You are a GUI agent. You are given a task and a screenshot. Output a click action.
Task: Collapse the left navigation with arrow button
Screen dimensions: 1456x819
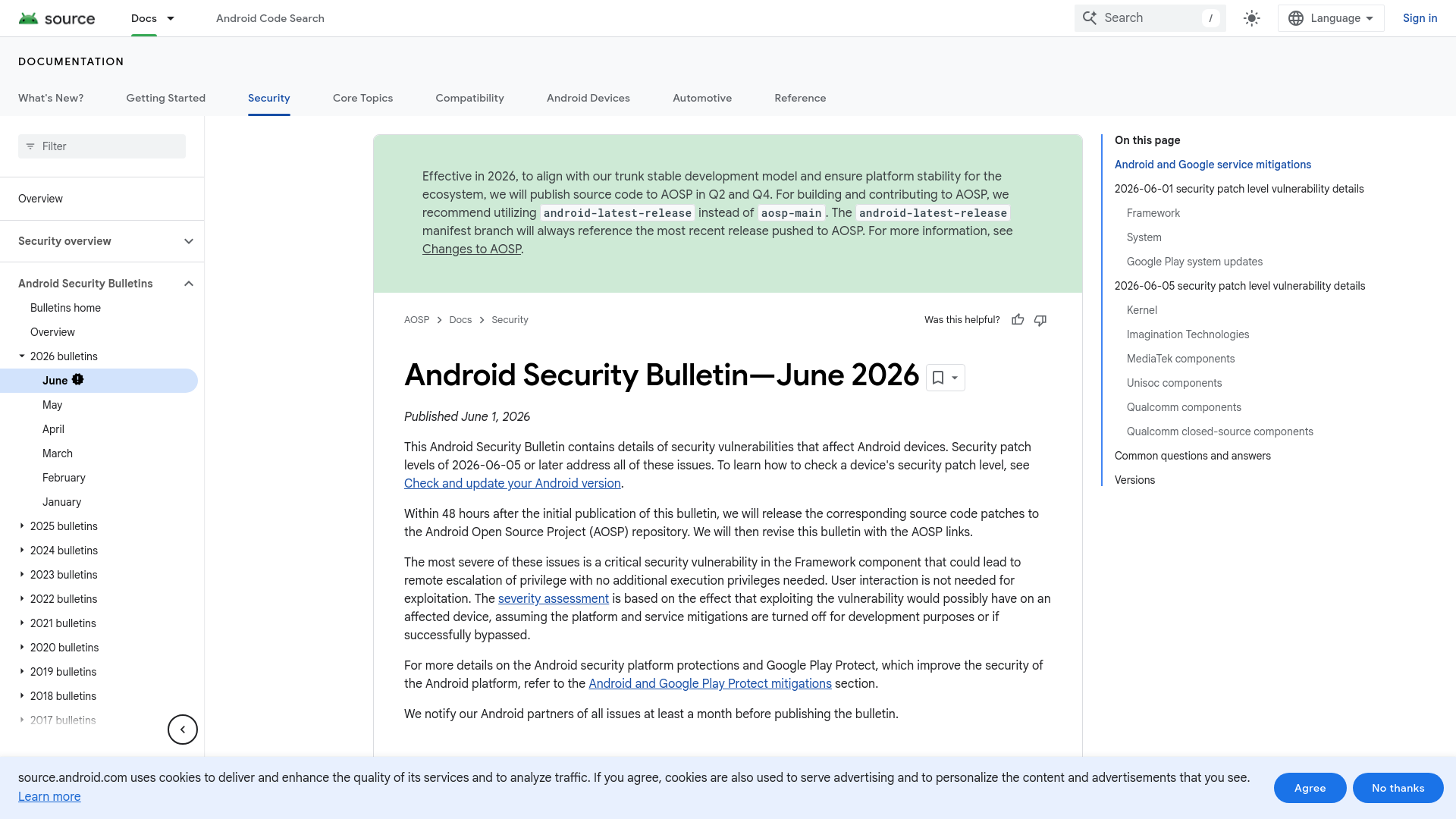(x=183, y=730)
